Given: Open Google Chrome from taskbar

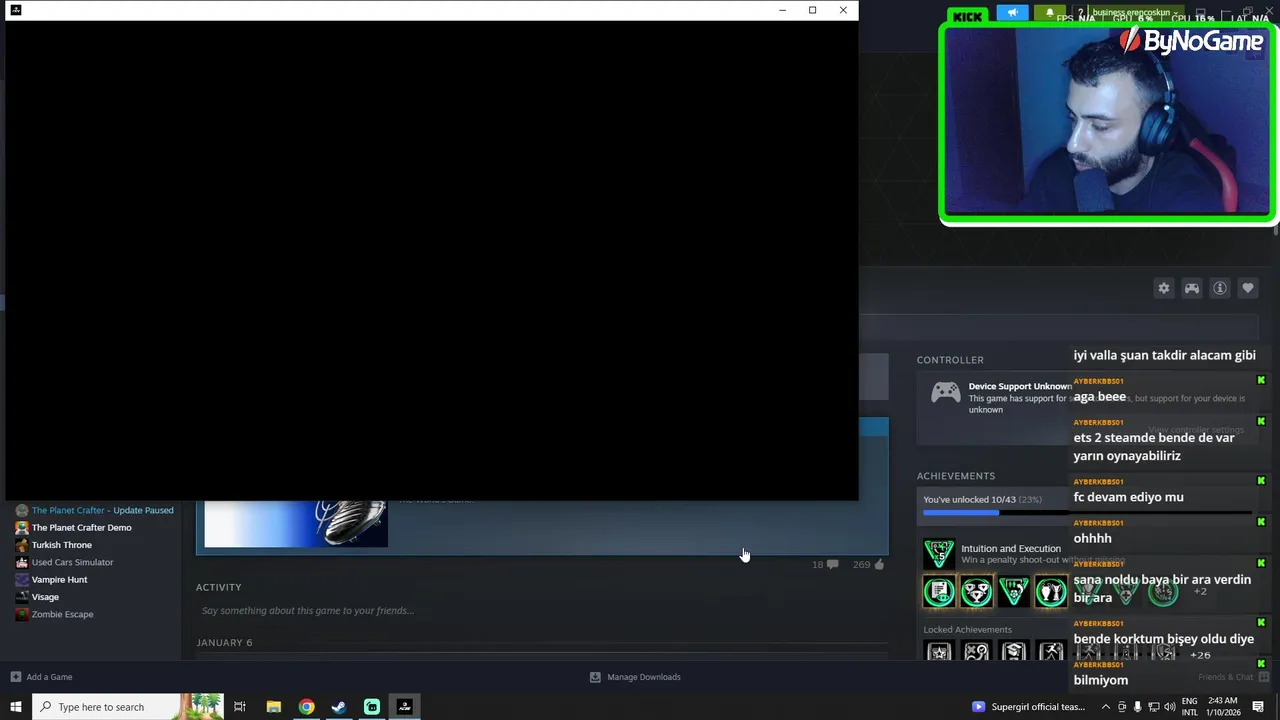Looking at the screenshot, I should click(x=306, y=707).
